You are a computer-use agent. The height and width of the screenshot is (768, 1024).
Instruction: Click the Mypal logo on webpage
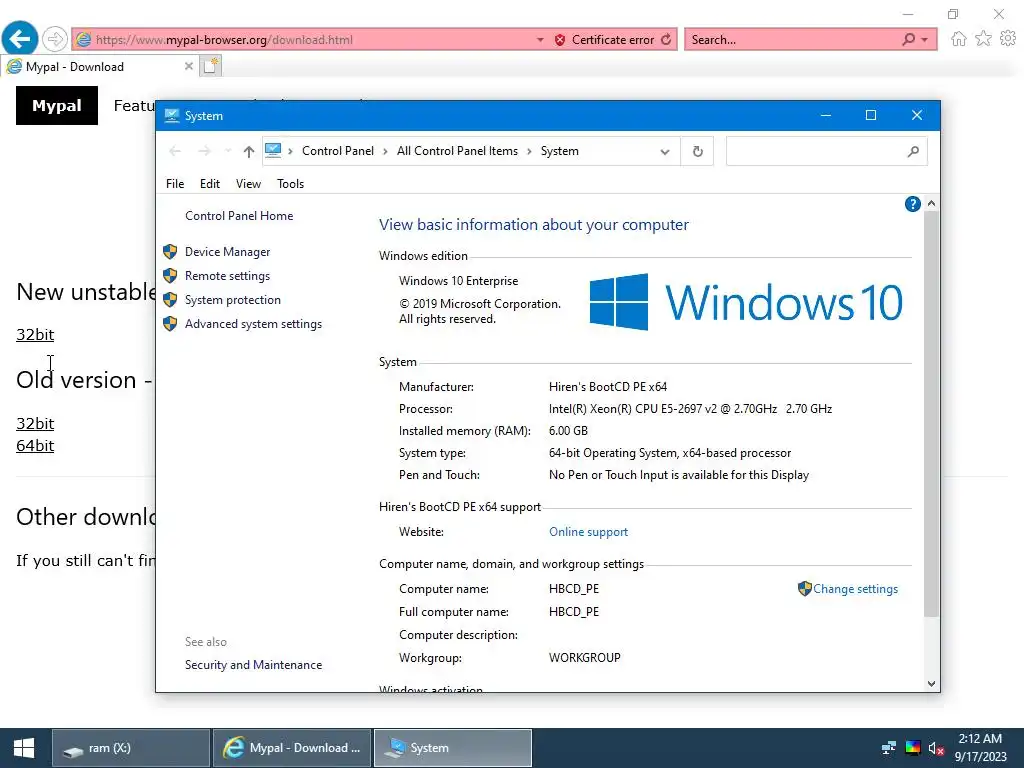(x=57, y=106)
